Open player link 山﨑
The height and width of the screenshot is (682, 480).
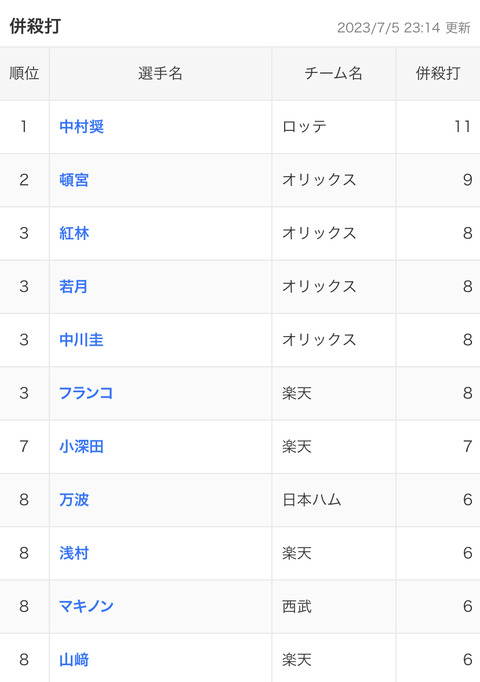pos(74,659)
